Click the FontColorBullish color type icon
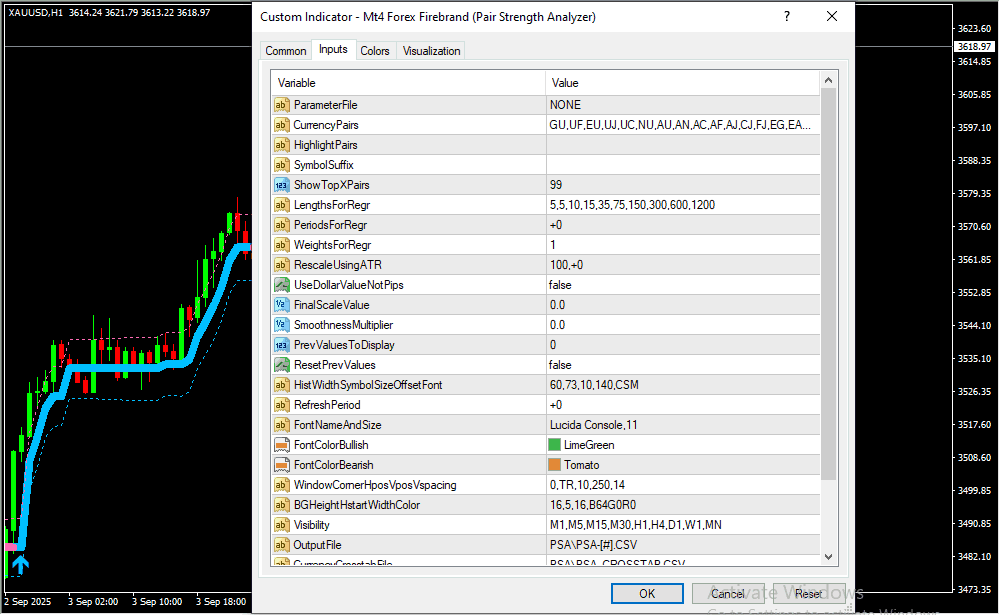Image resolution: width=1000 pixels, height=615 pixels. (281, 445)
